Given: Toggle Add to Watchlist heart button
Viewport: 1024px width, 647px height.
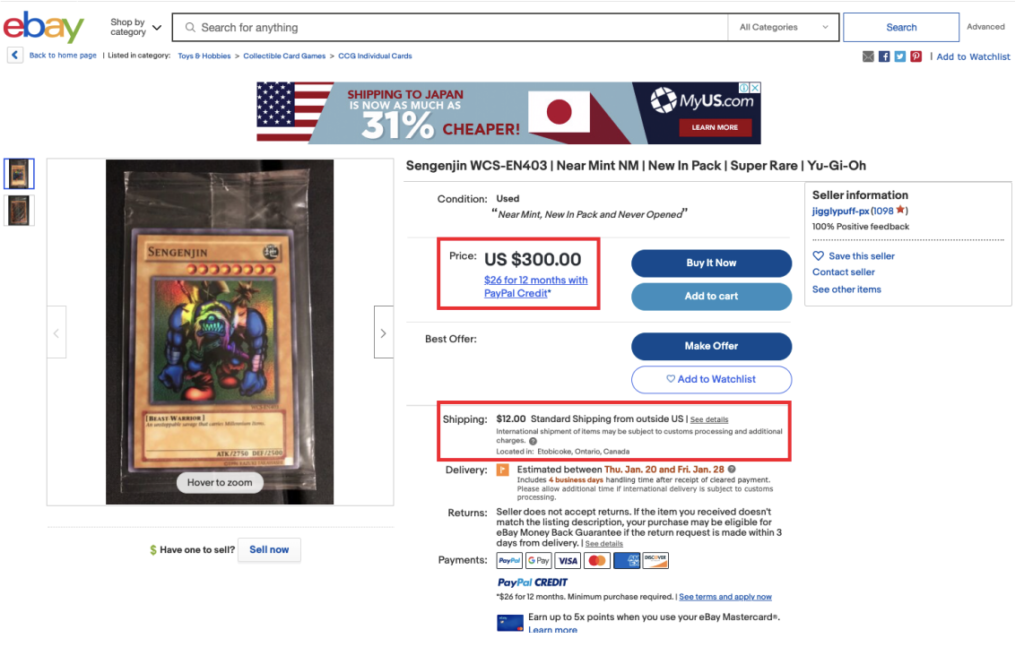Looking at the screenshot, I should click(711, 379).
